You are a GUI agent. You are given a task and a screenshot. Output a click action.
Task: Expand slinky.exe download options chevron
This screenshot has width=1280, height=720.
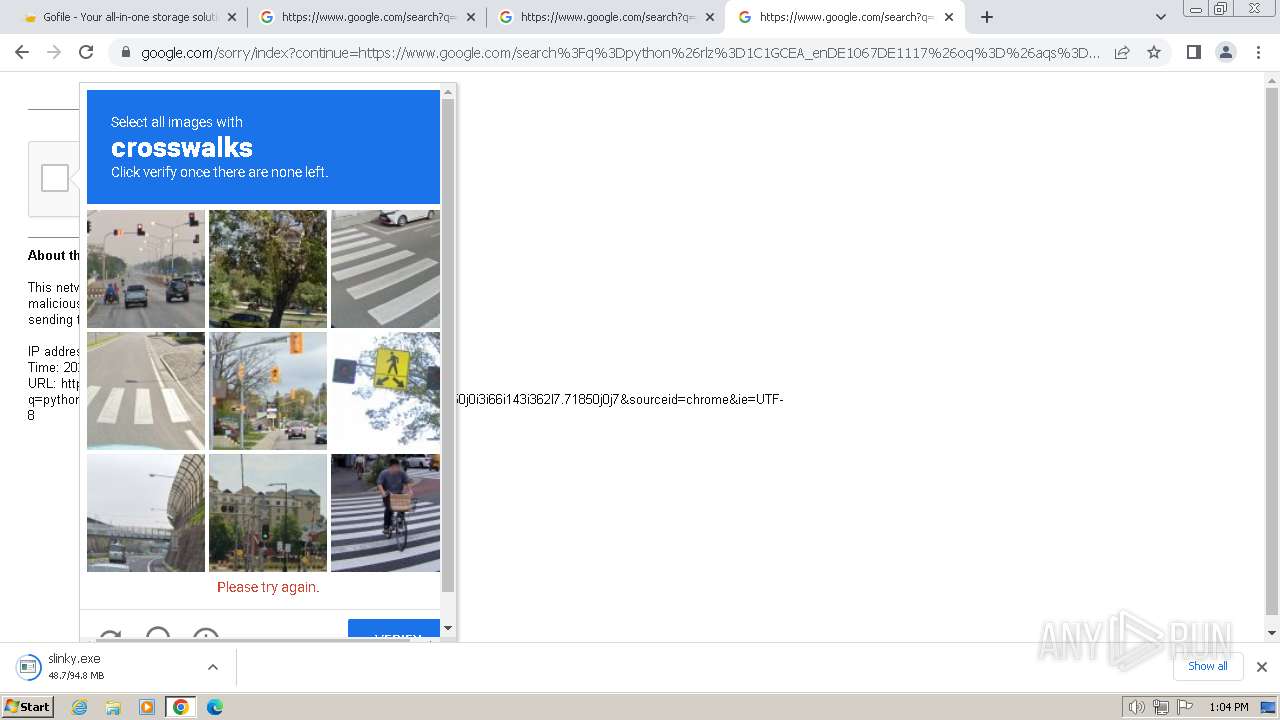click(212, 667)
